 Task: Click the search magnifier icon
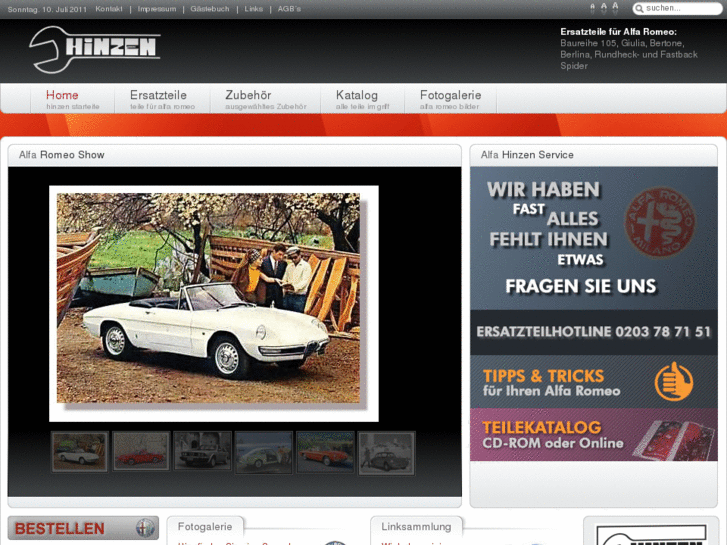(639, 8)
